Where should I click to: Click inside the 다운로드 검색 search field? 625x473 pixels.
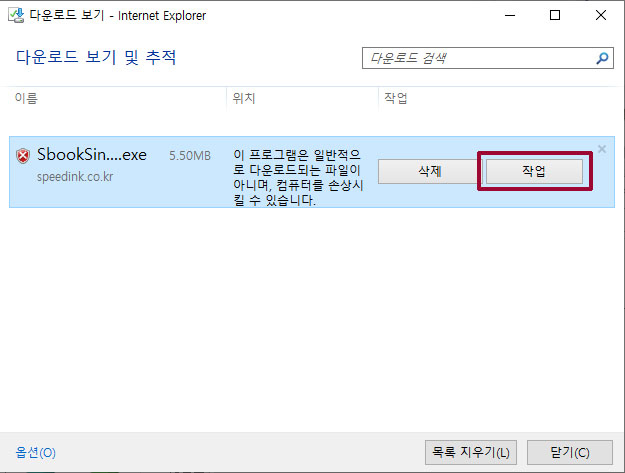(x=478, y=59)
